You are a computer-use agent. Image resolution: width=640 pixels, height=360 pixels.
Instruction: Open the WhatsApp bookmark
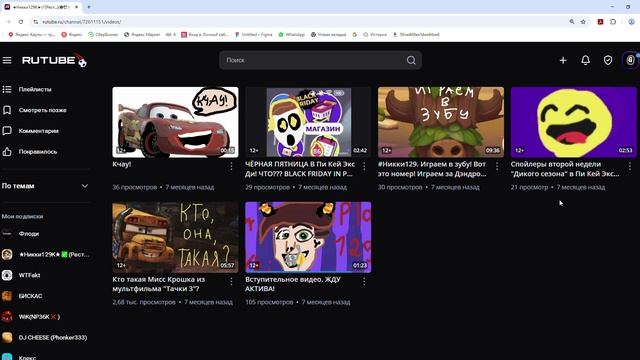coord(291,35)
